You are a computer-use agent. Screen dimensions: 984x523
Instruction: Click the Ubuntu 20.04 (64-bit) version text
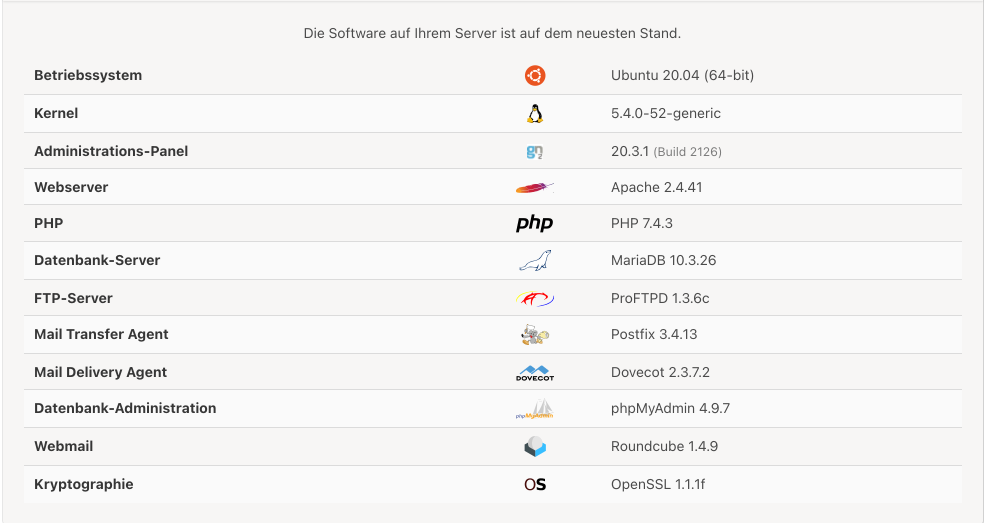click(682, 75)
